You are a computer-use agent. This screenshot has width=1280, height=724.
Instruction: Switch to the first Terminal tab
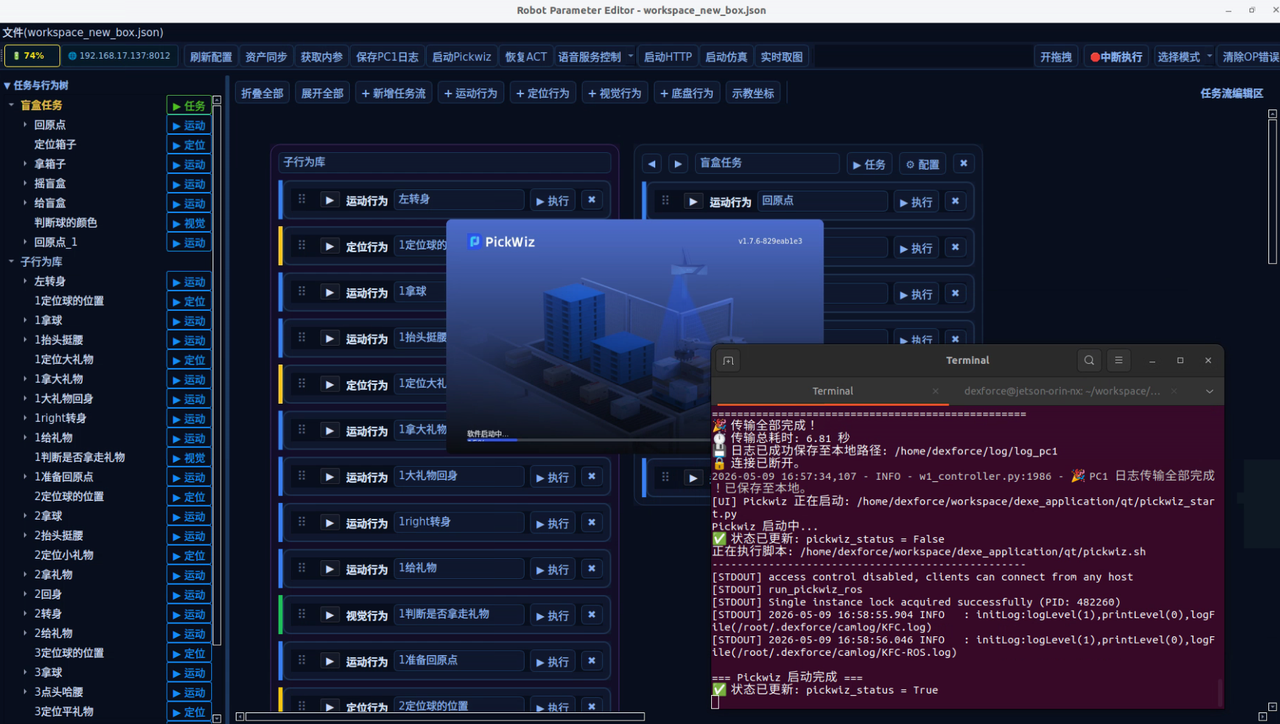(x=832, y=391)
